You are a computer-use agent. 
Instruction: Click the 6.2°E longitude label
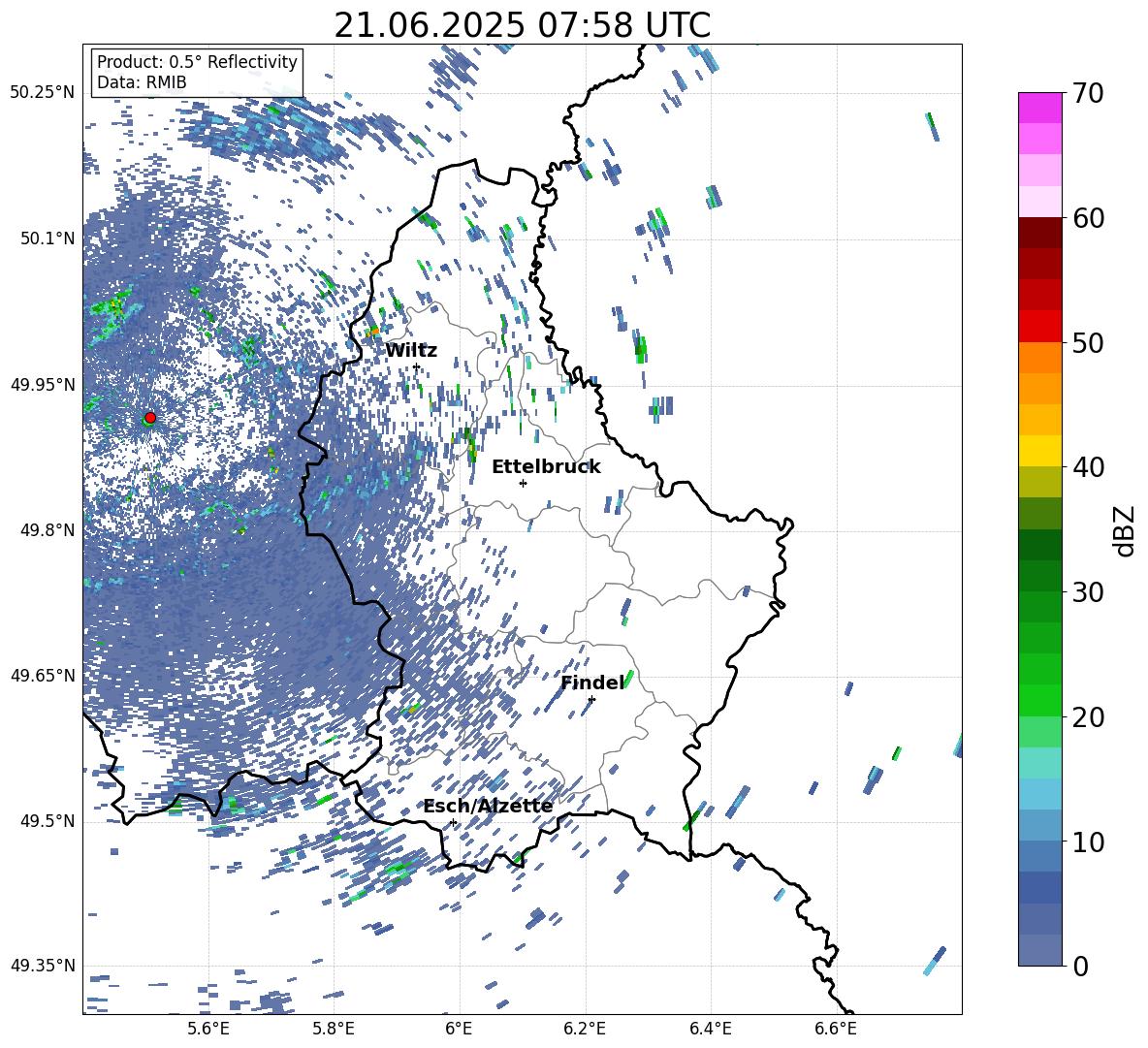tap(585, 1029)
